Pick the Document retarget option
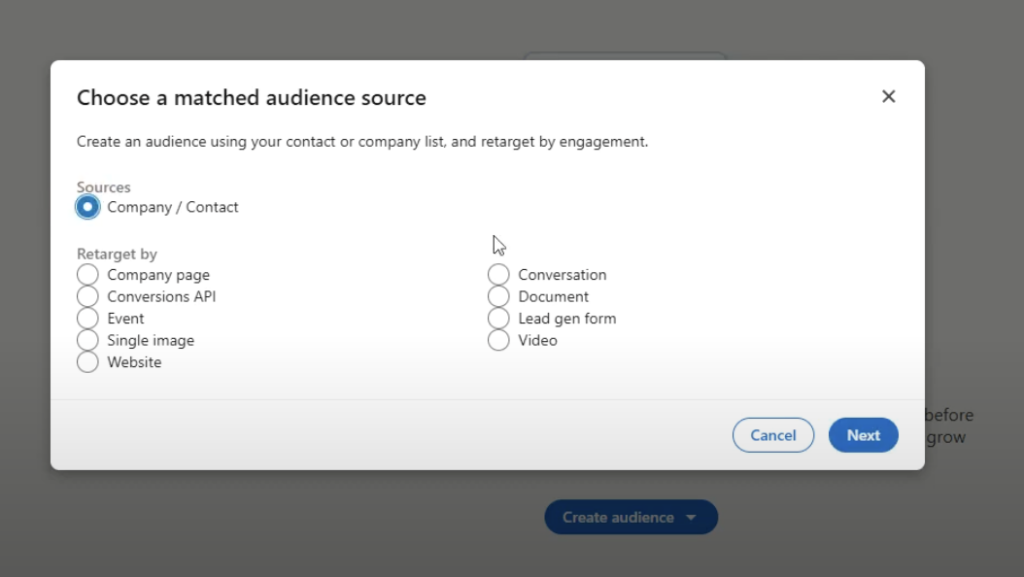 (498, 296)
